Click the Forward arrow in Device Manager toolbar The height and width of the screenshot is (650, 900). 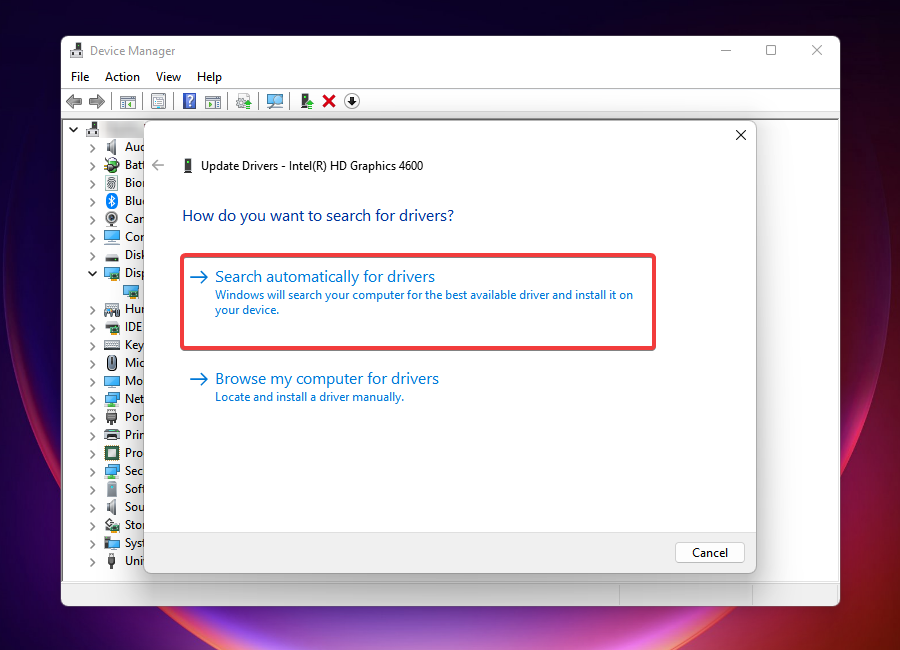(x=97, y=102)
